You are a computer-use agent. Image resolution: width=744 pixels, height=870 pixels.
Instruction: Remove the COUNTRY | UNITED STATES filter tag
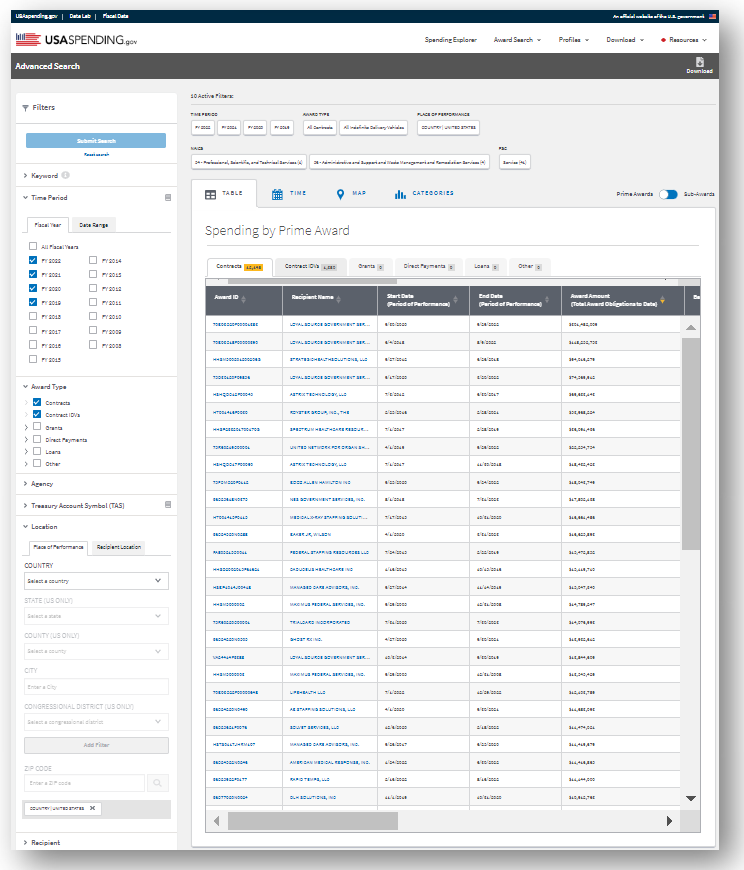point(93,808)
